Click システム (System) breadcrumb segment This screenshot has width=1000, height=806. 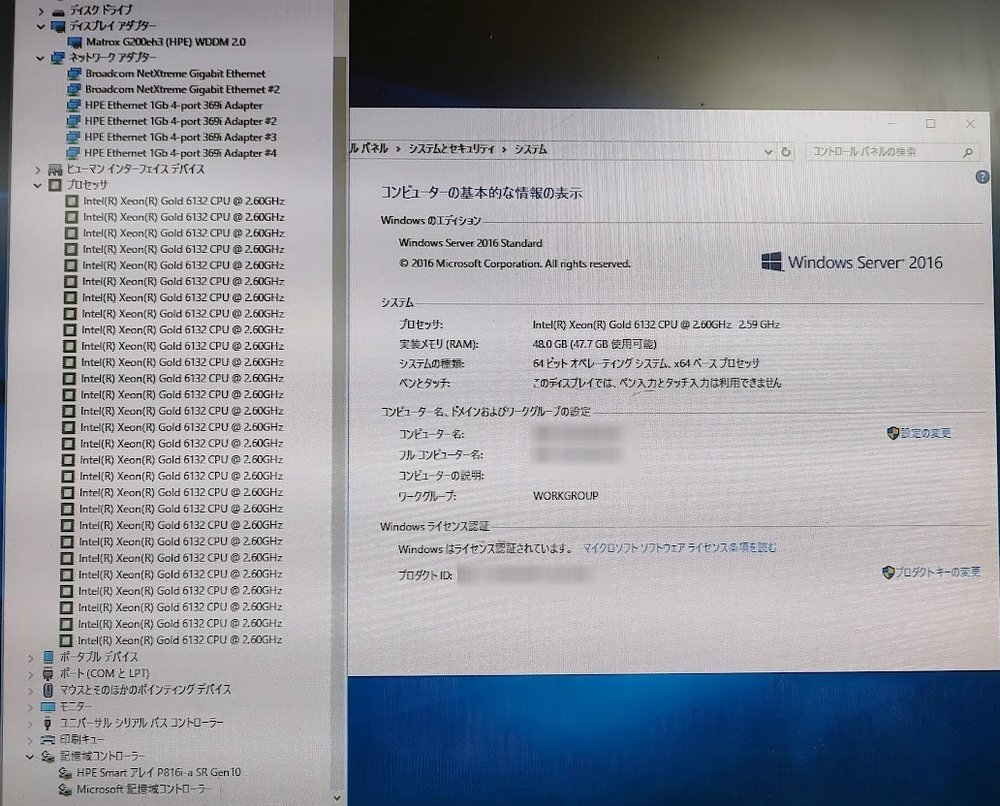click(x=531, y=149)
